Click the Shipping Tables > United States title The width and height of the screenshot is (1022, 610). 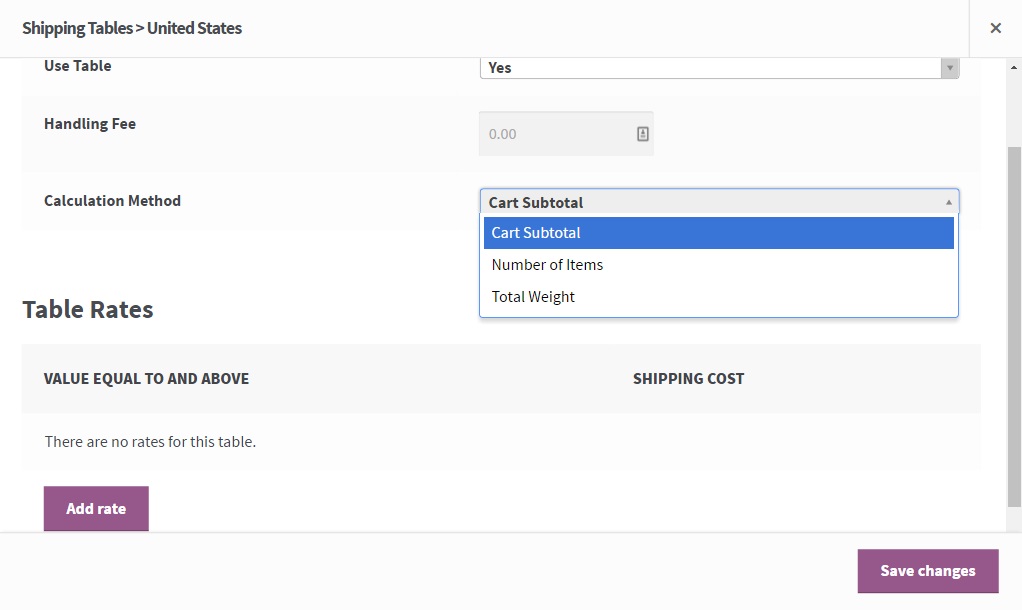(x=132, y=28)
